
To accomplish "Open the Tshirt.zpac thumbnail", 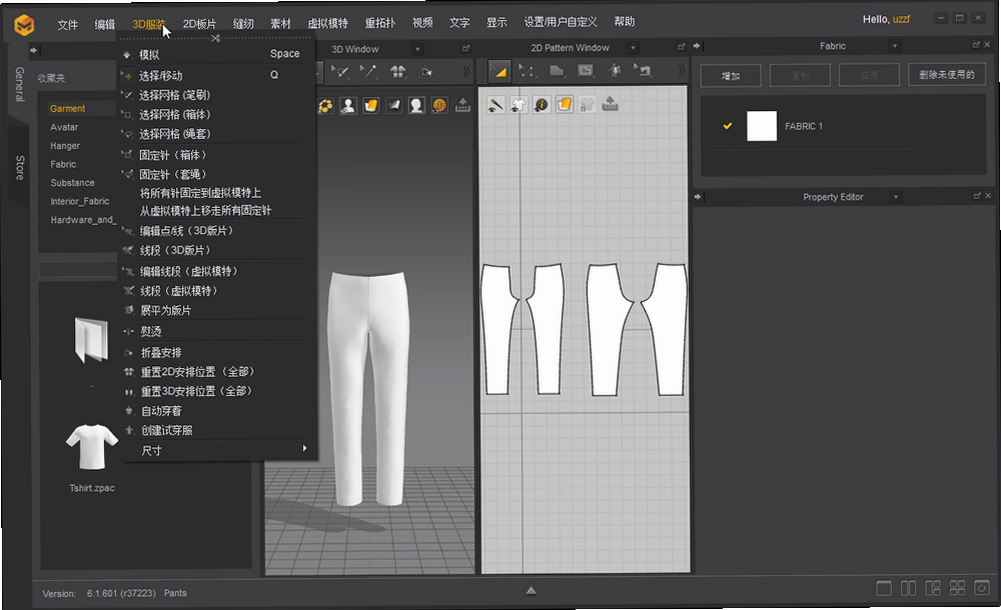I will pyautogui.click(x=92, y=449).
